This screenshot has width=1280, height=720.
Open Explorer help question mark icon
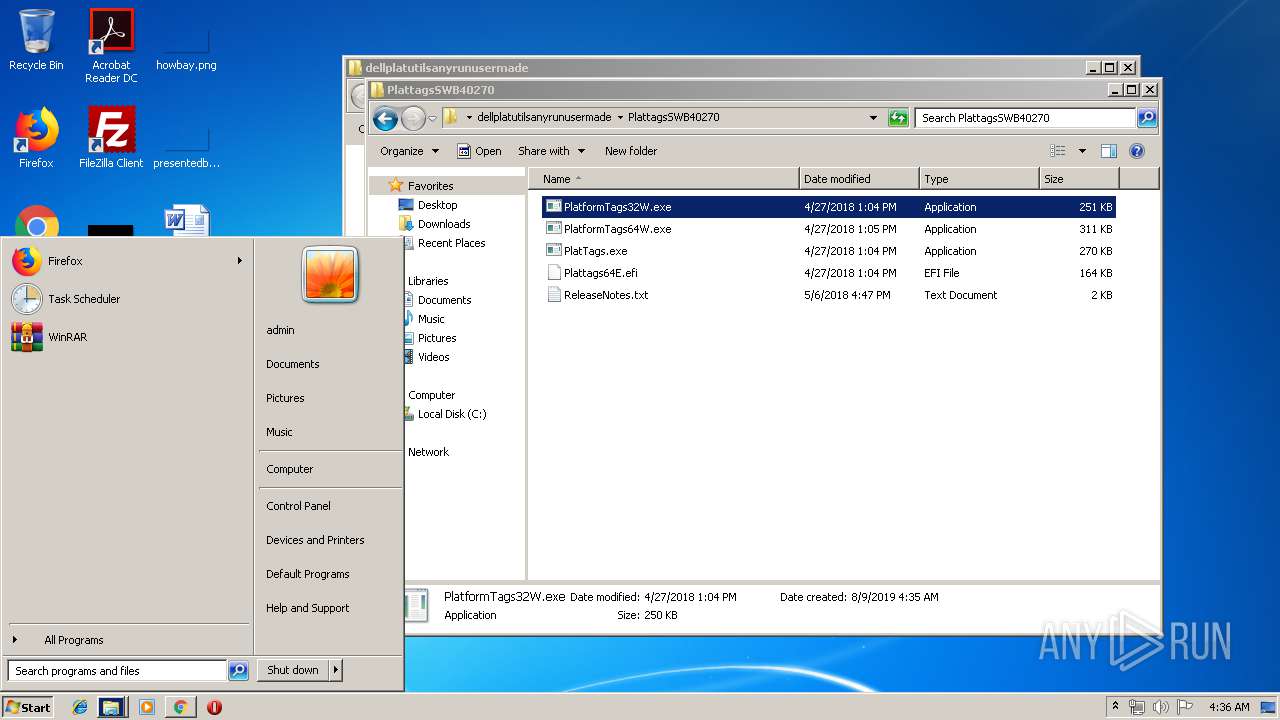point(1136,151)
